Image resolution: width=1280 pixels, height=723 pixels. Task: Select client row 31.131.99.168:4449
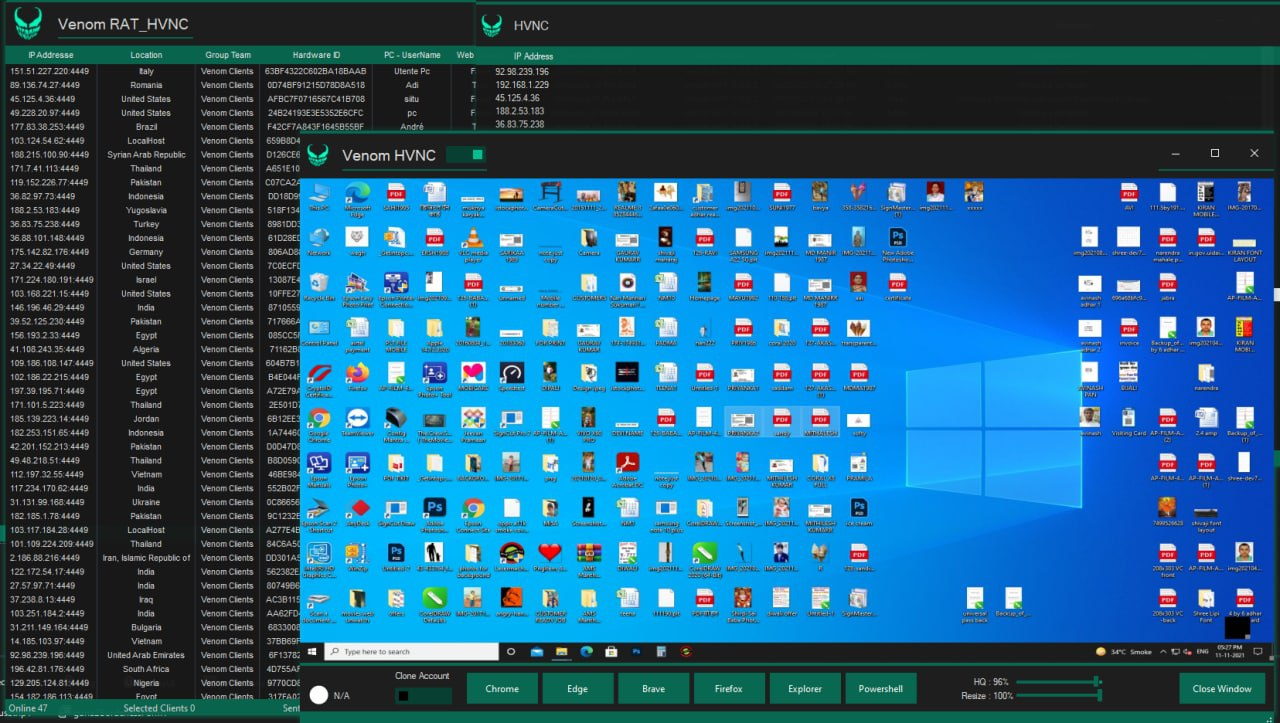pyautogui.click(x=153, y=502)
